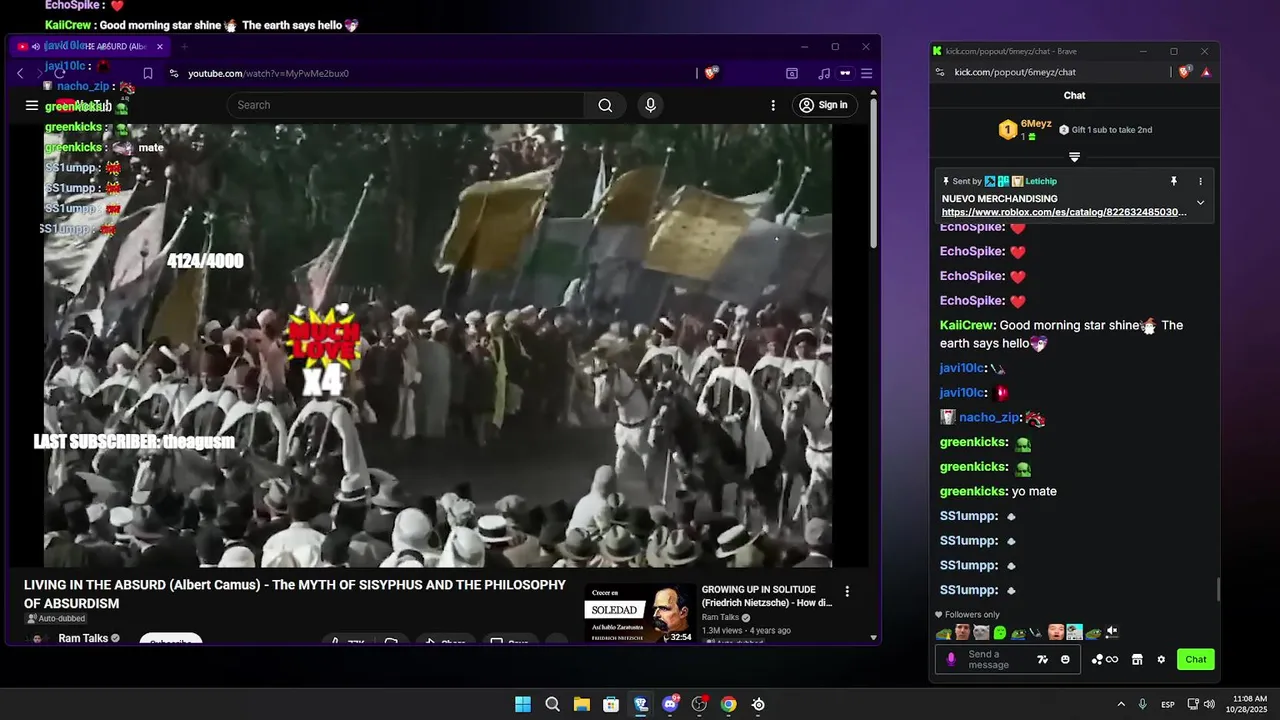Open site settings icon in Kick address bar
This screenshot has width=1280, height=720.
(940, 72)
